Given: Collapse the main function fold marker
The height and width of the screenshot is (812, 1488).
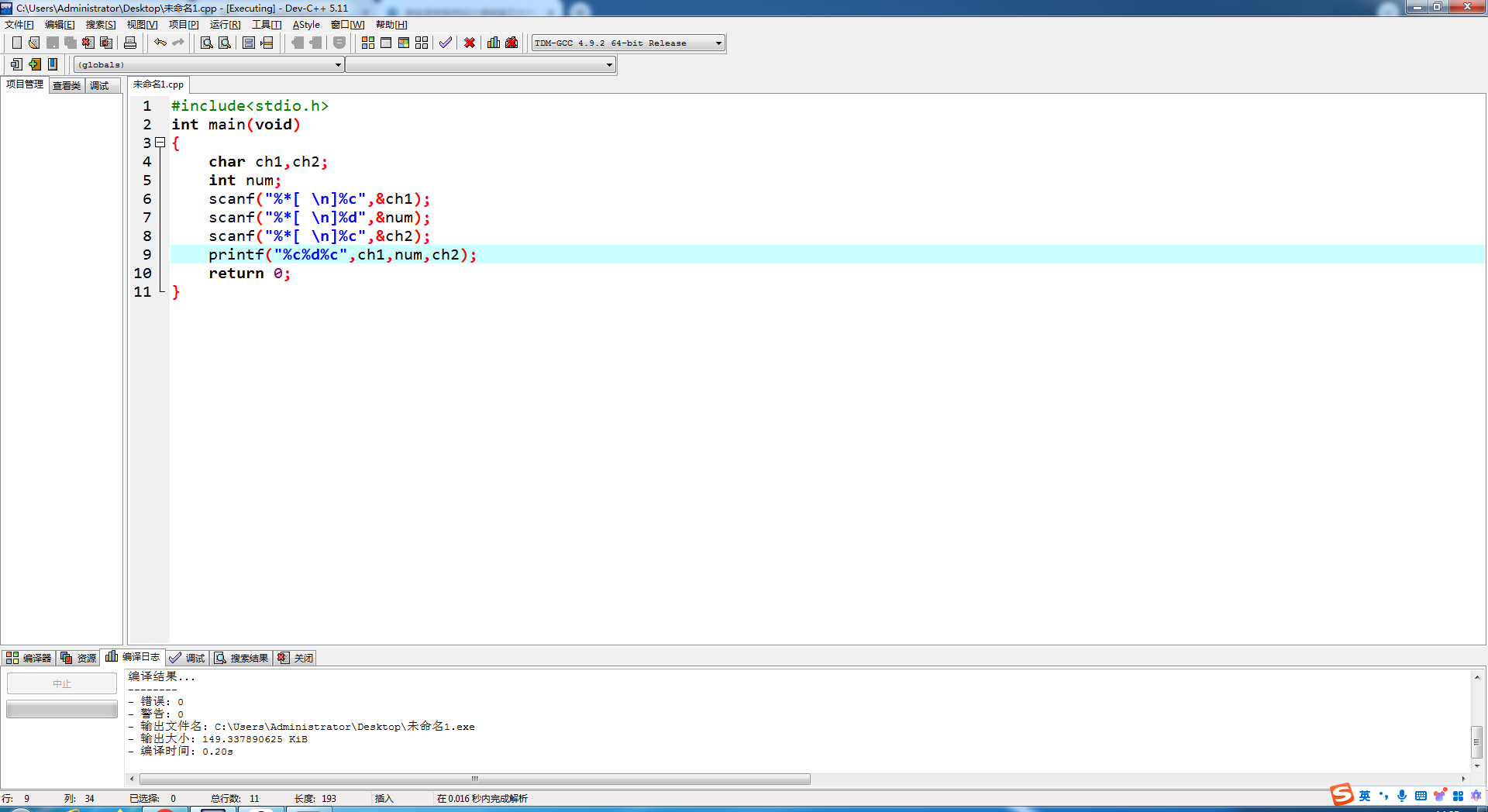Looking at the screenshot, I should (x=160, y=143).
